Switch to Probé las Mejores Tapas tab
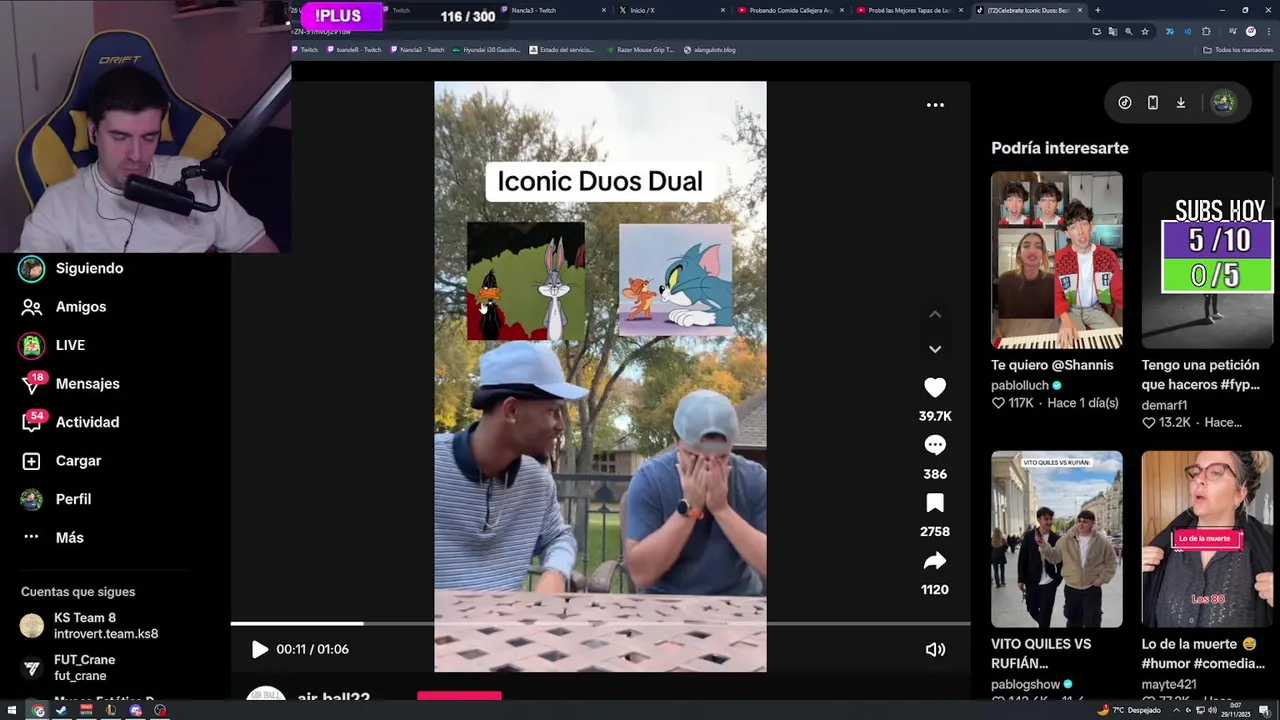Viewport: 1280px width, 720px height. (910, 10)
